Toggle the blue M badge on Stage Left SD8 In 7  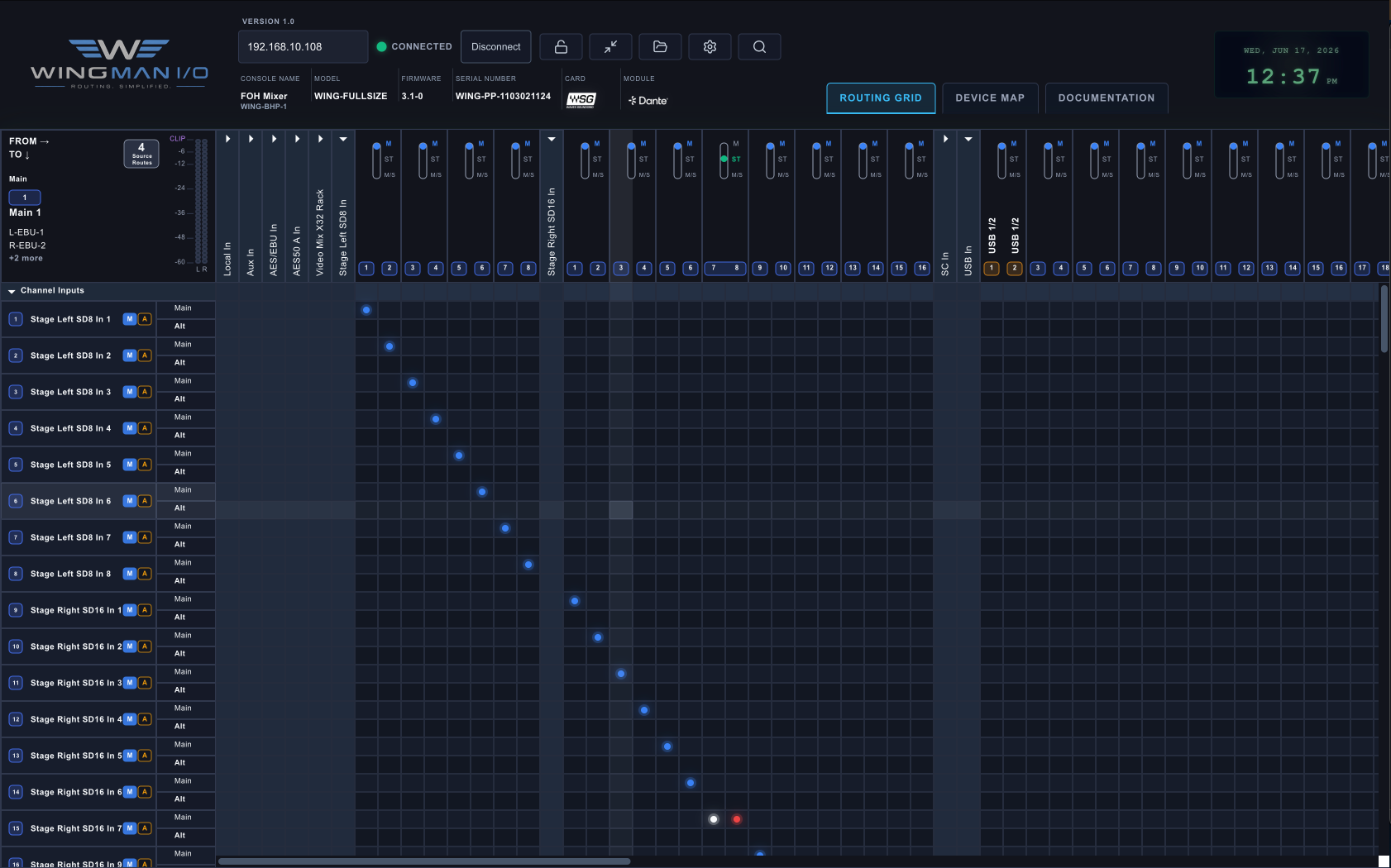[x=130, y=537]
